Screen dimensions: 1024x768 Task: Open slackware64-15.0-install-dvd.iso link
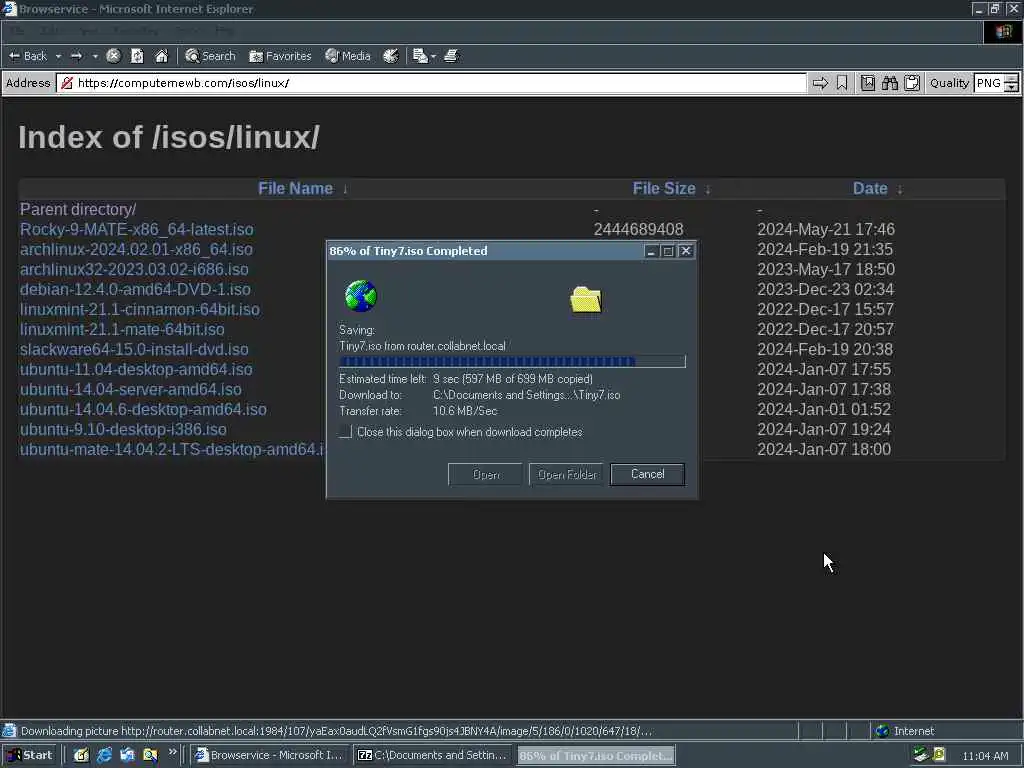click(x=134, y=349)
